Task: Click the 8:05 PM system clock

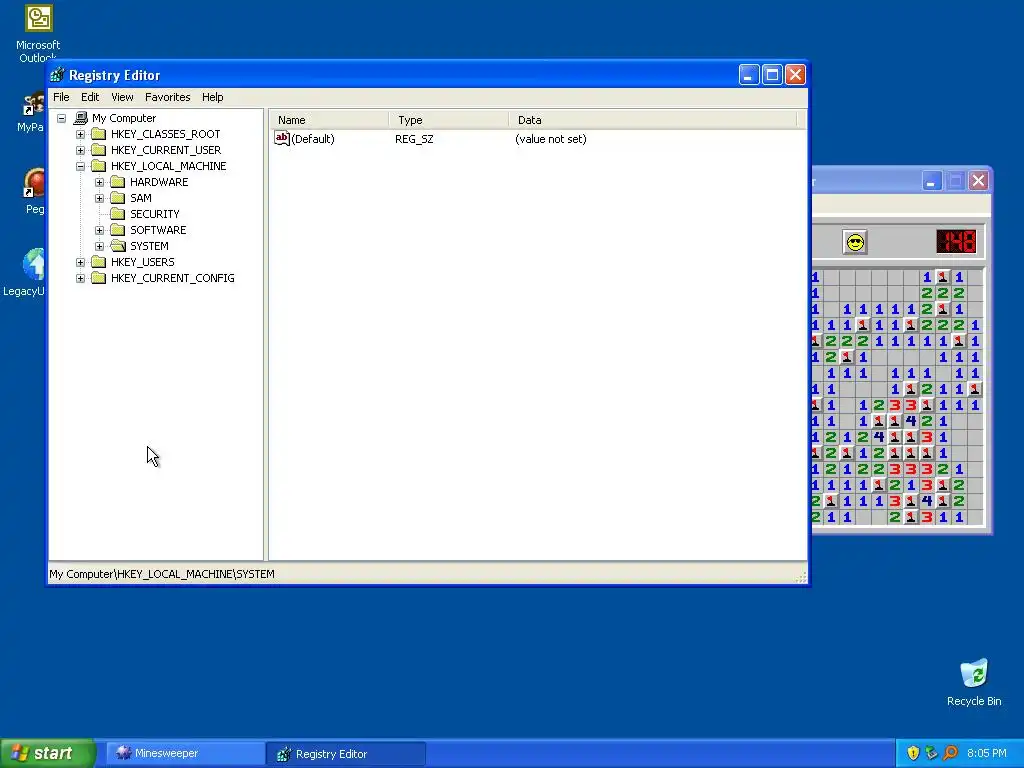Action: (x=987, y=753)
